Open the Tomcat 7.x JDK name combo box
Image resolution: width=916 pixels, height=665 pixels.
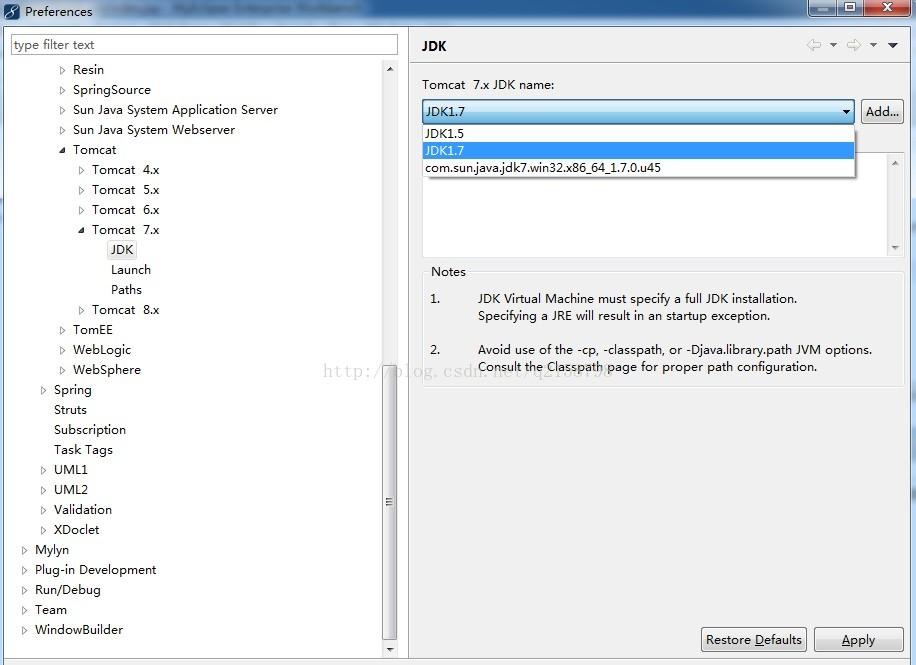(638, 112)
